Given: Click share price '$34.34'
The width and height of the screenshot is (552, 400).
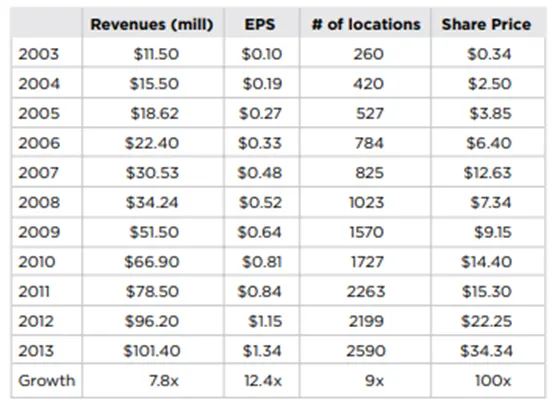Looking at the screenshot, I should 486,351.
